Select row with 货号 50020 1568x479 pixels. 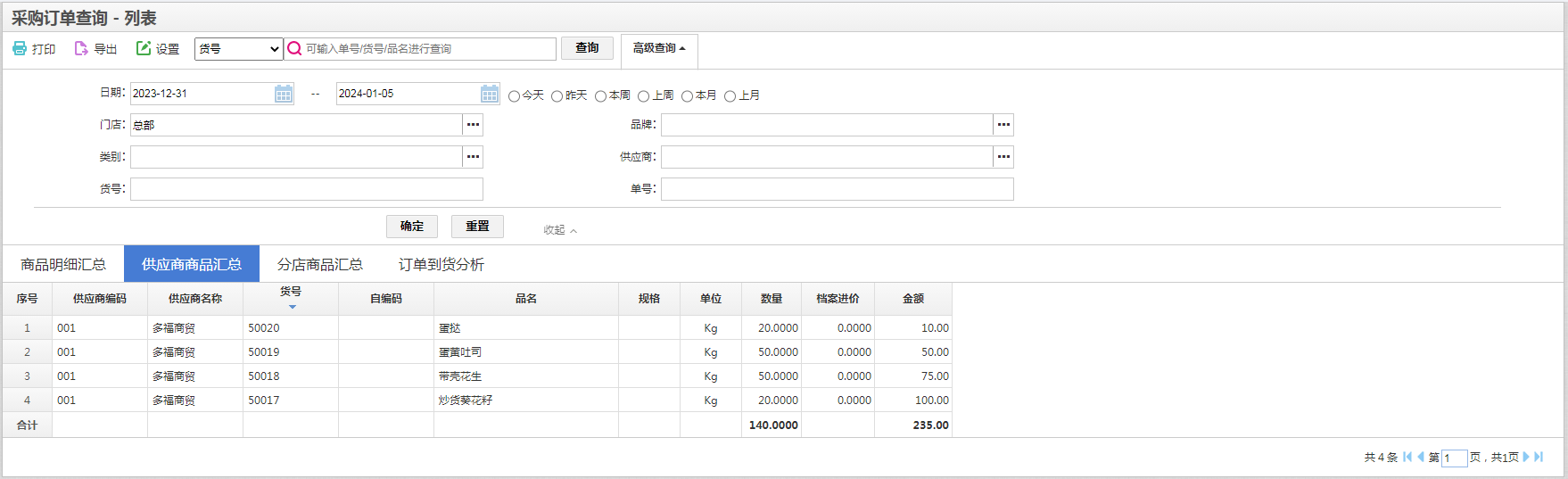[x=477, y=328]
